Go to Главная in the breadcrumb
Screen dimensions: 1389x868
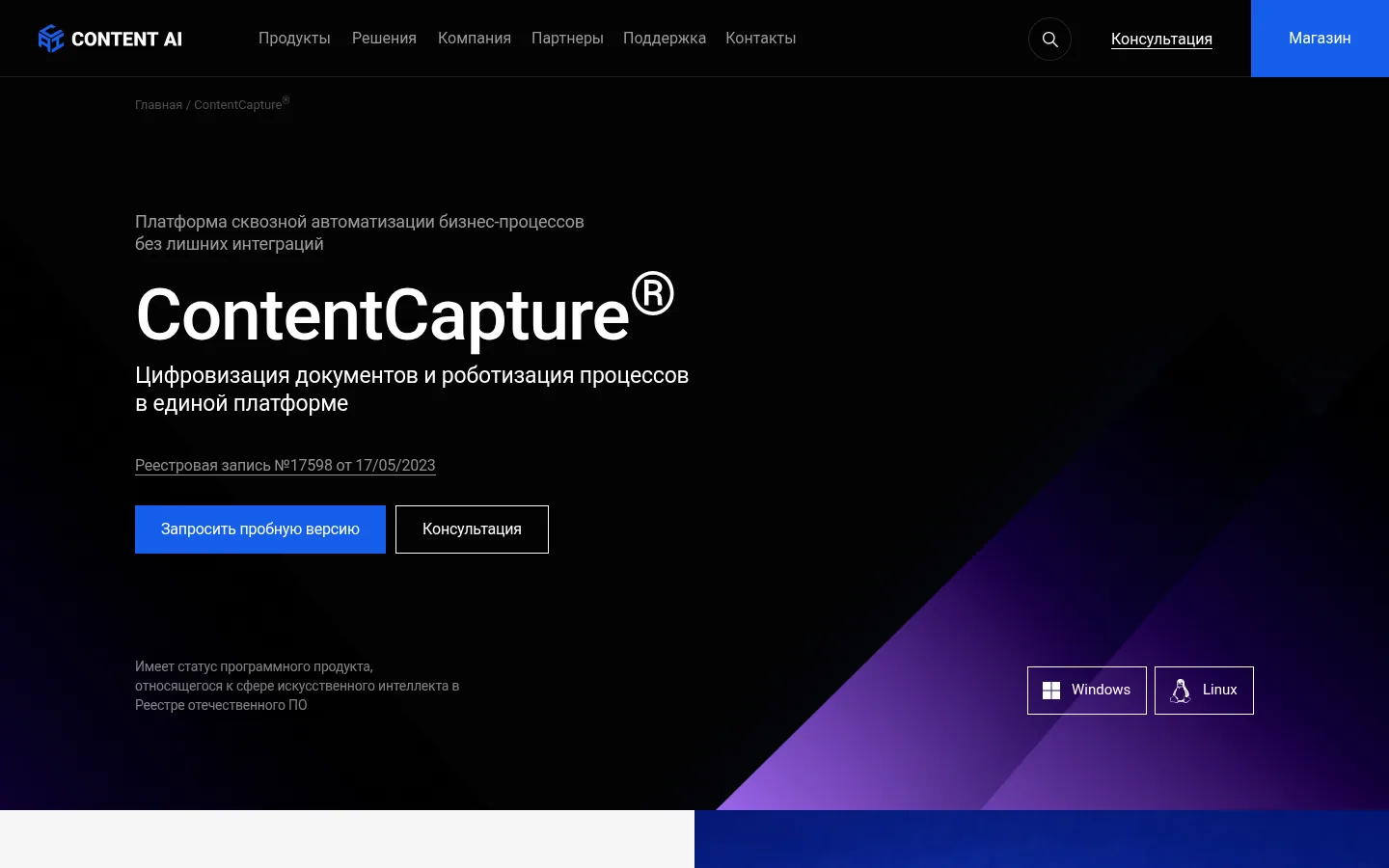point(158,105)
